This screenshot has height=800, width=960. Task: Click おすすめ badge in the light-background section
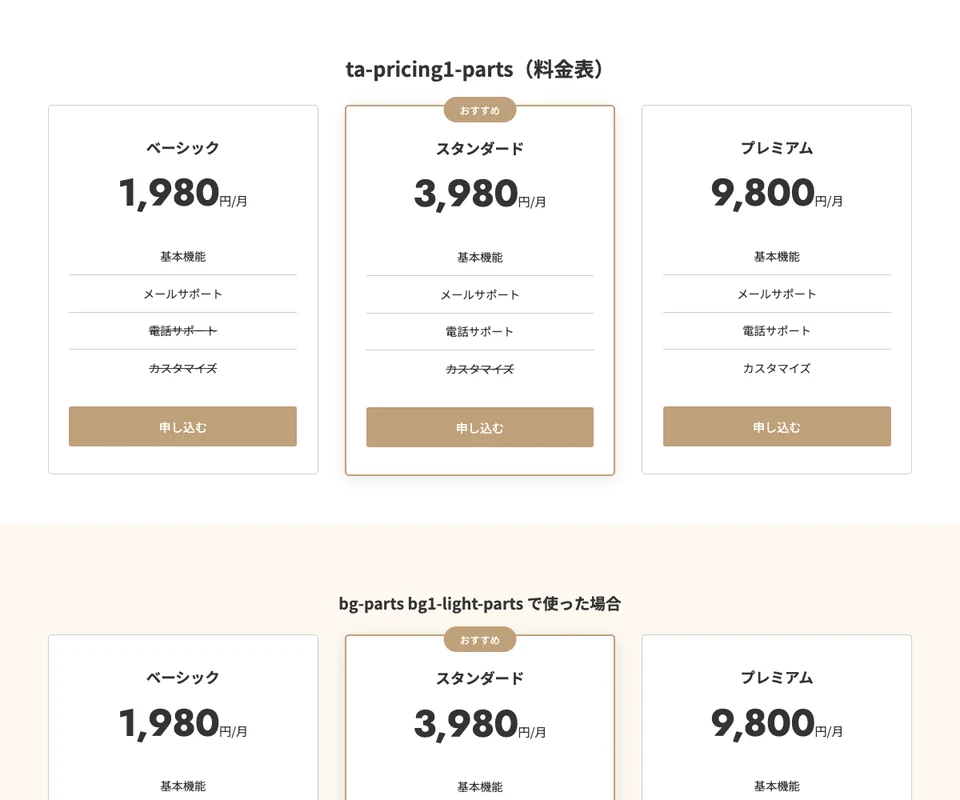point(480,640)
